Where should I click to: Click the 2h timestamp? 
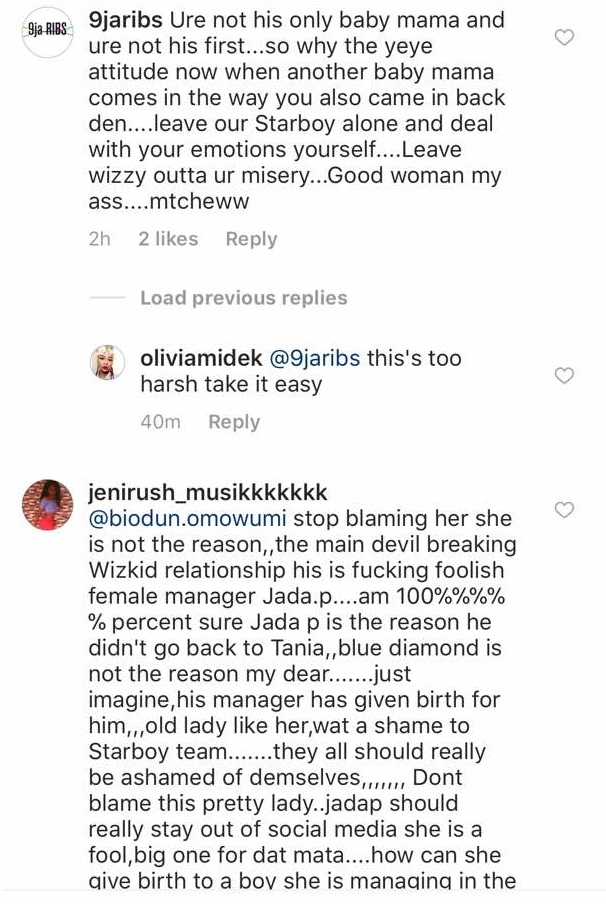click(99, 239)
